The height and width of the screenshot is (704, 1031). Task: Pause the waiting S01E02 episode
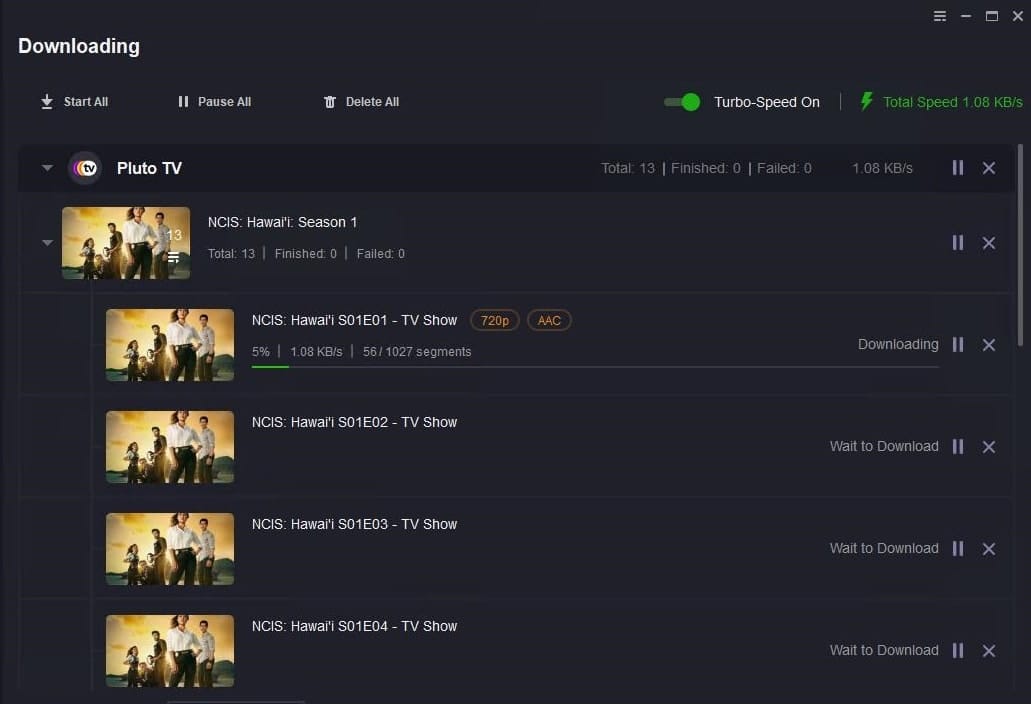[958, 447]
